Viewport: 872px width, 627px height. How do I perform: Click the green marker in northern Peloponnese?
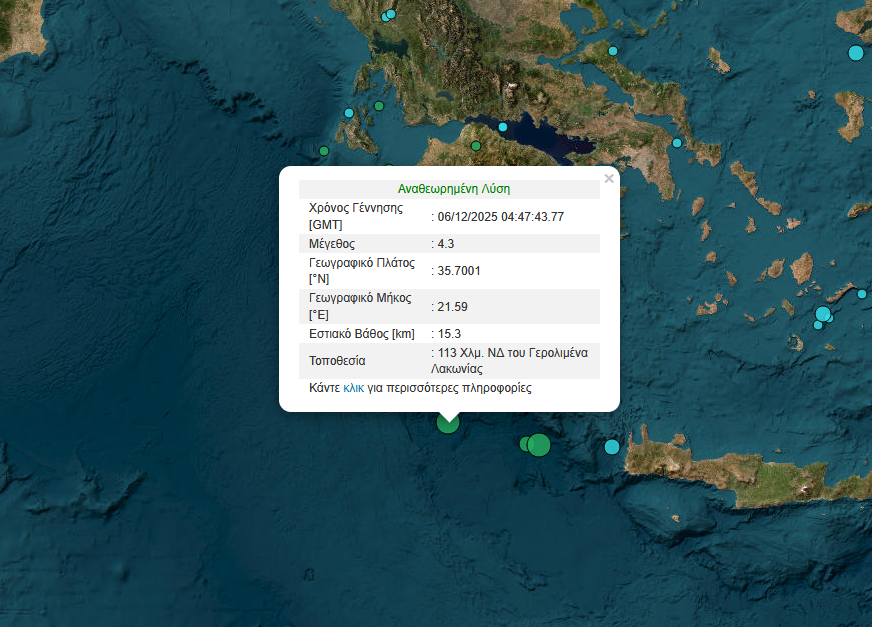click(476, 146)
